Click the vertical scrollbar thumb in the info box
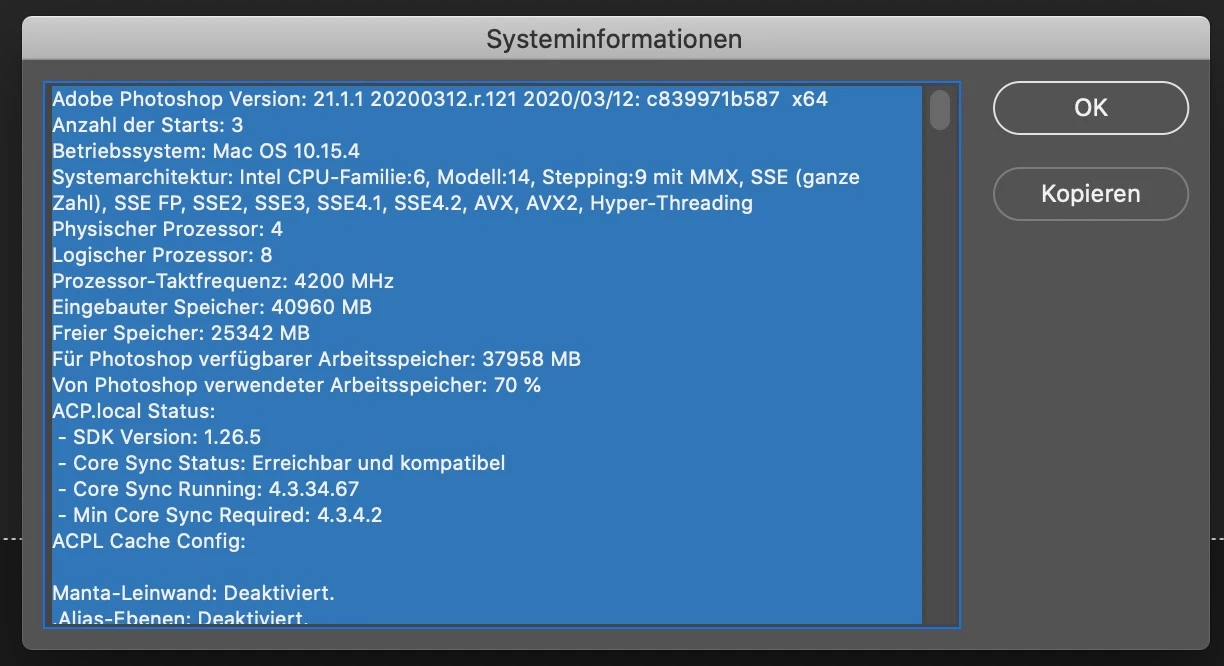 point(940,110)
